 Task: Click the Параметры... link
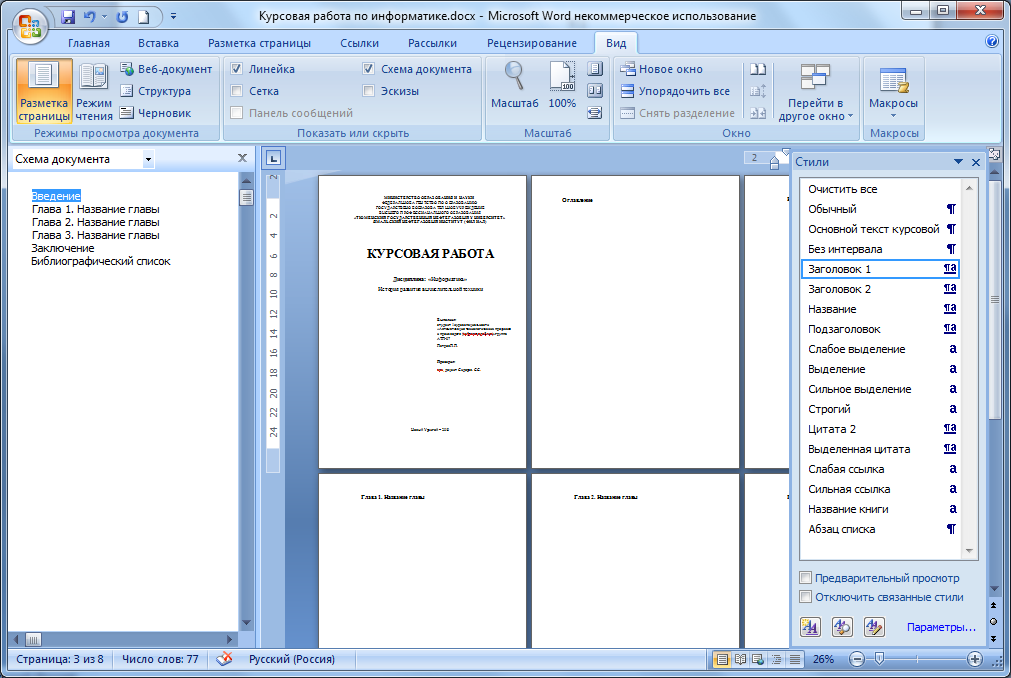click(941, 627)
